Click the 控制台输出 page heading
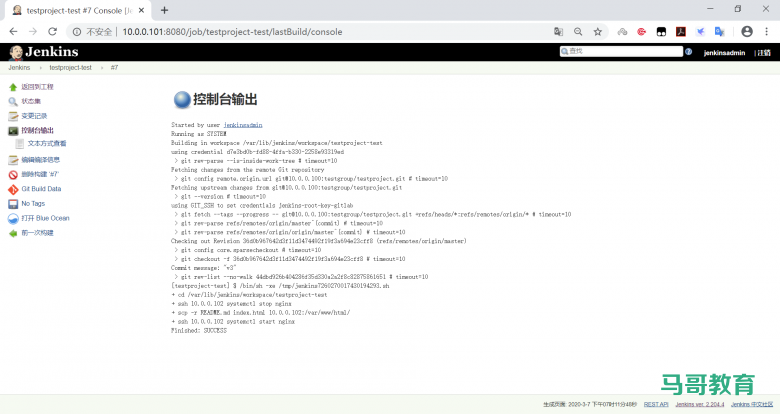Screen dimensions: 780x414 [x=225, y=100]
